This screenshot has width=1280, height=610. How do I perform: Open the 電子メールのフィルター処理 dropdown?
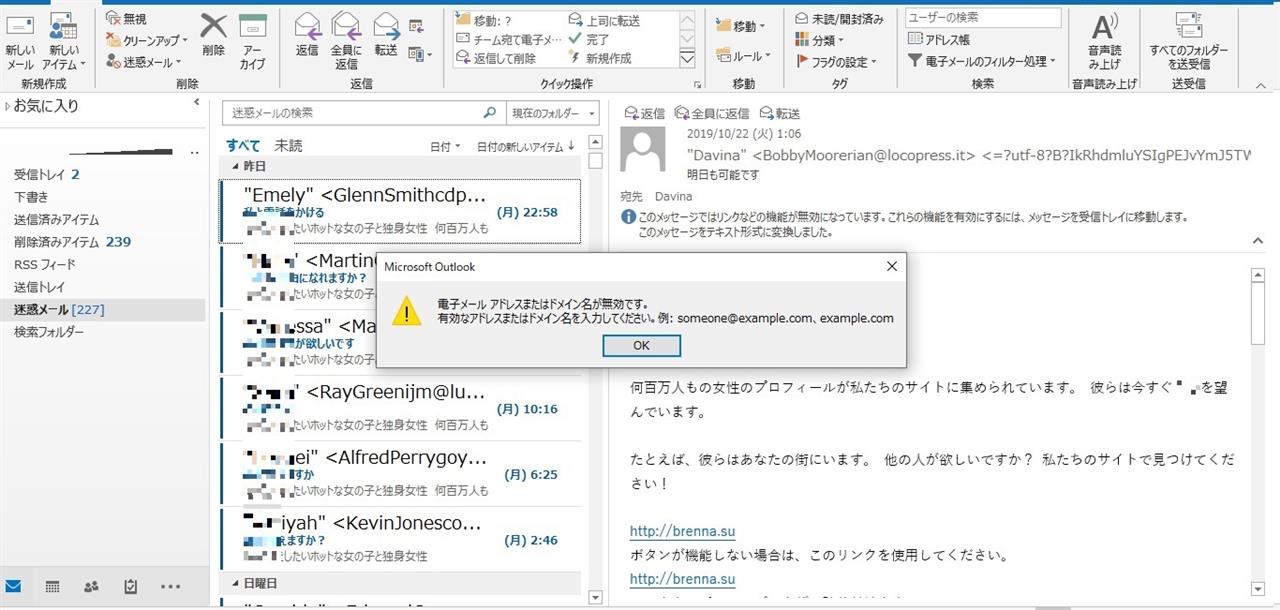pyautogui.click(x=982, y=61)
